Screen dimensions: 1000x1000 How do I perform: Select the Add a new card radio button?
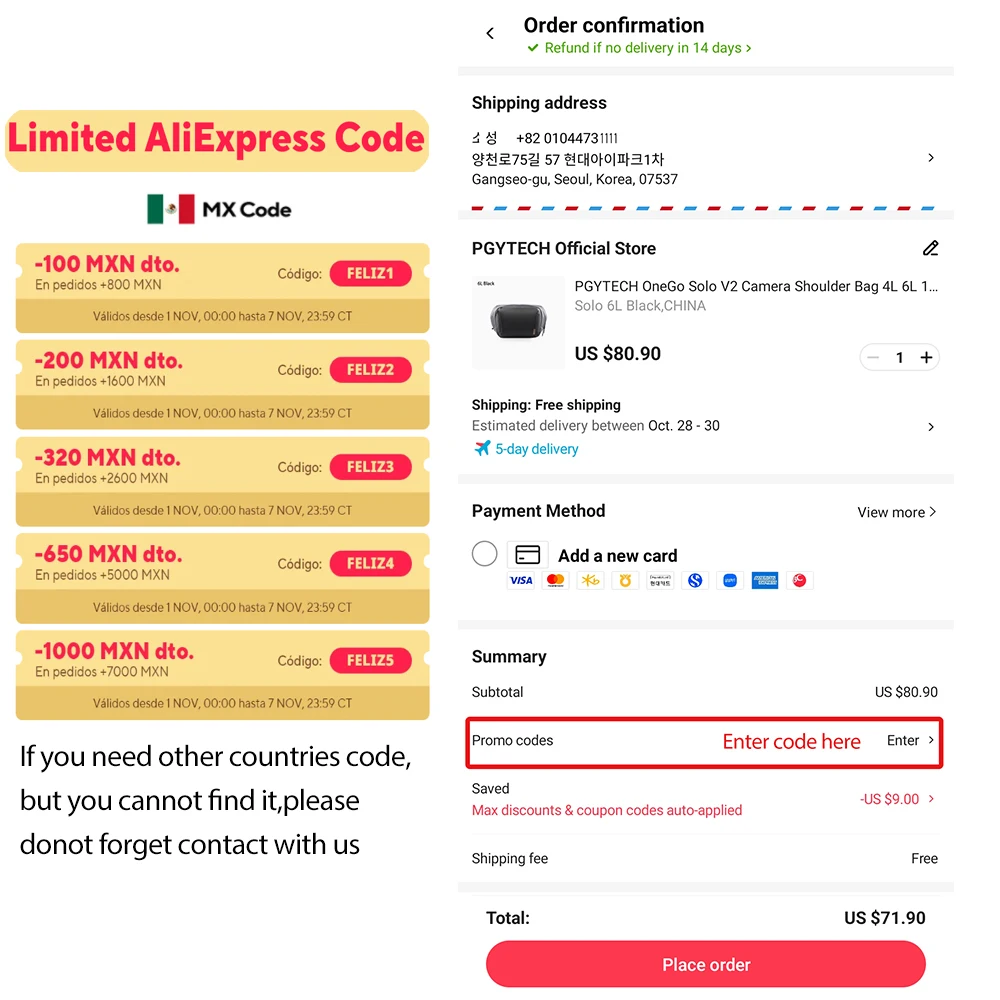485,554
